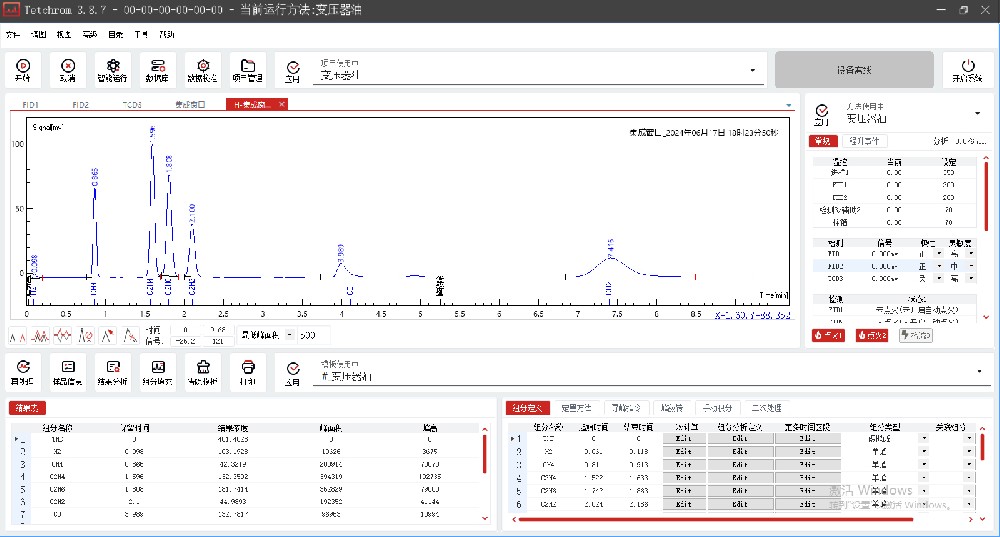1000x537 pixels.
Task: Click the first peak tool icon under chromatogram
Action: [16, 335]
